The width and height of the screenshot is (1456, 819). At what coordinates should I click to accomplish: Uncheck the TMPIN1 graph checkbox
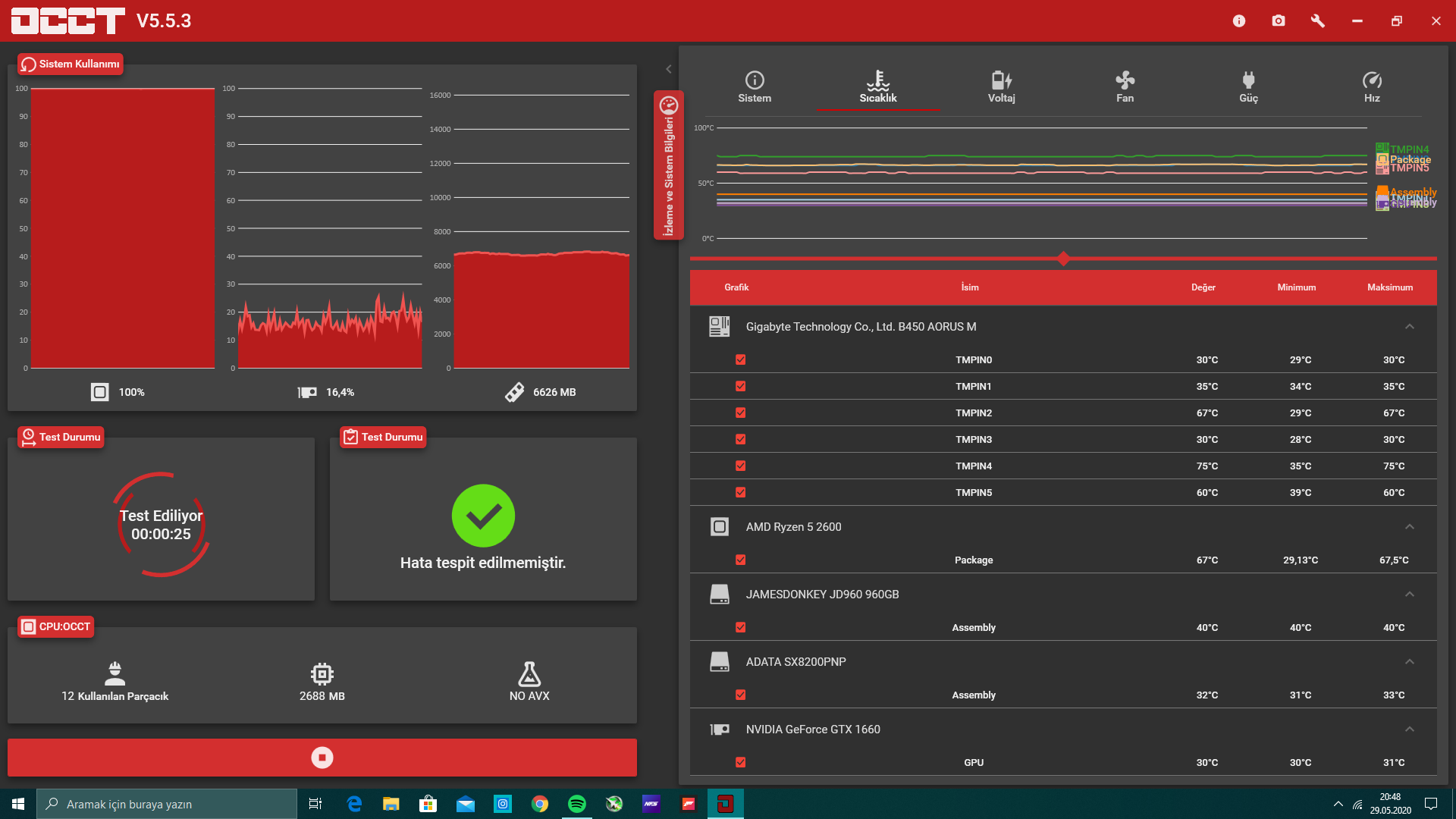tap(741, 387)
